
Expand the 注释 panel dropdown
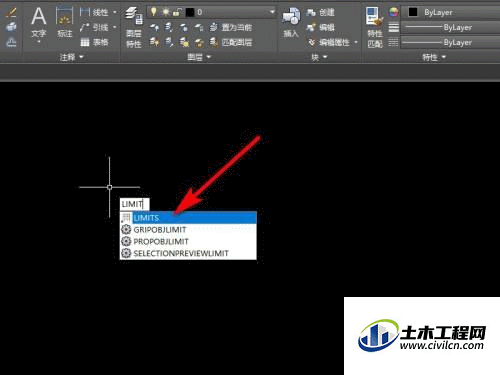[71, 57]
